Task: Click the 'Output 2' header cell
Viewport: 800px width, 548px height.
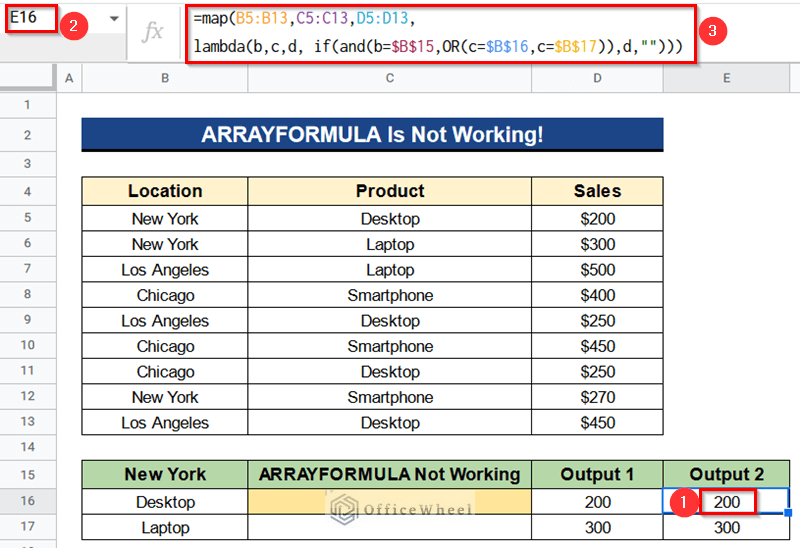Action: [x=727, y=475]
